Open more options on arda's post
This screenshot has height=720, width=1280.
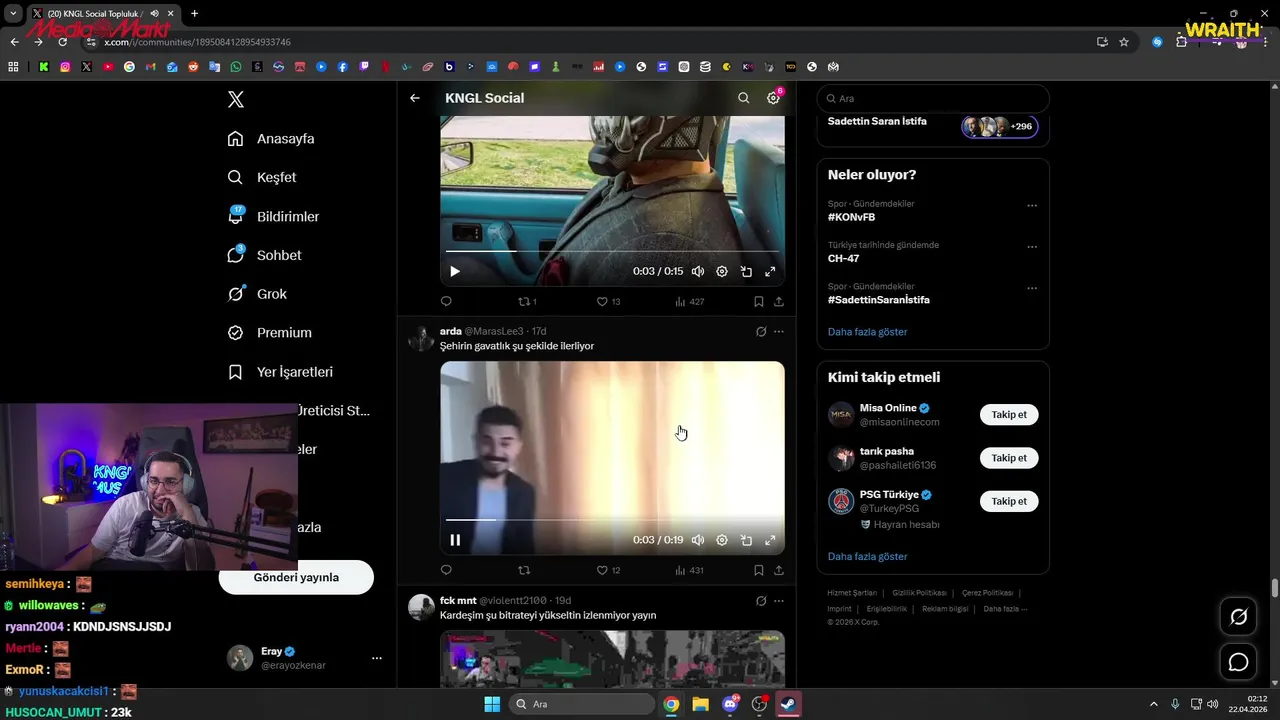coord(779,331)
